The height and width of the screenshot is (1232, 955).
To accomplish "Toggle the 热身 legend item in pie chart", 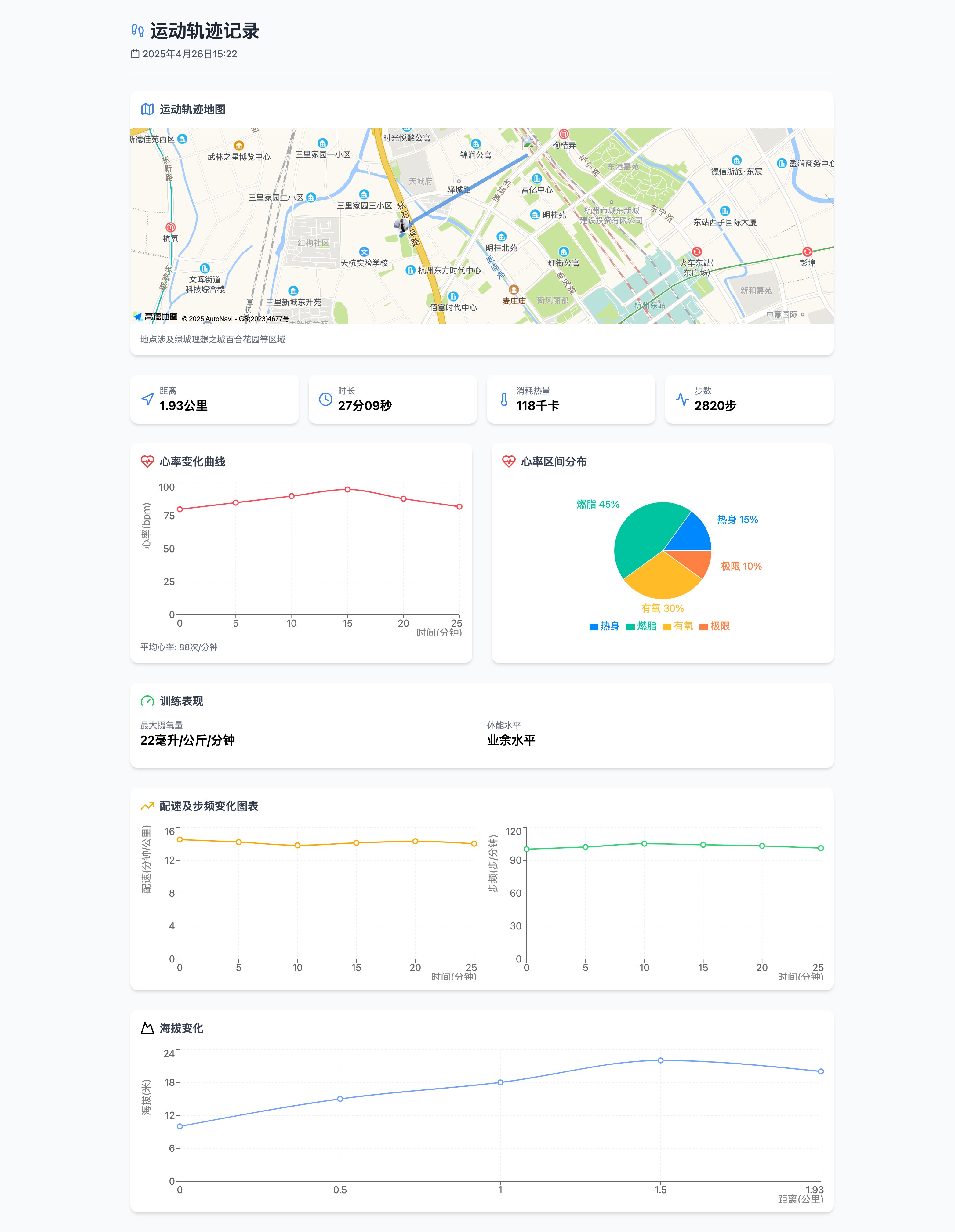I will click(604, 626).
